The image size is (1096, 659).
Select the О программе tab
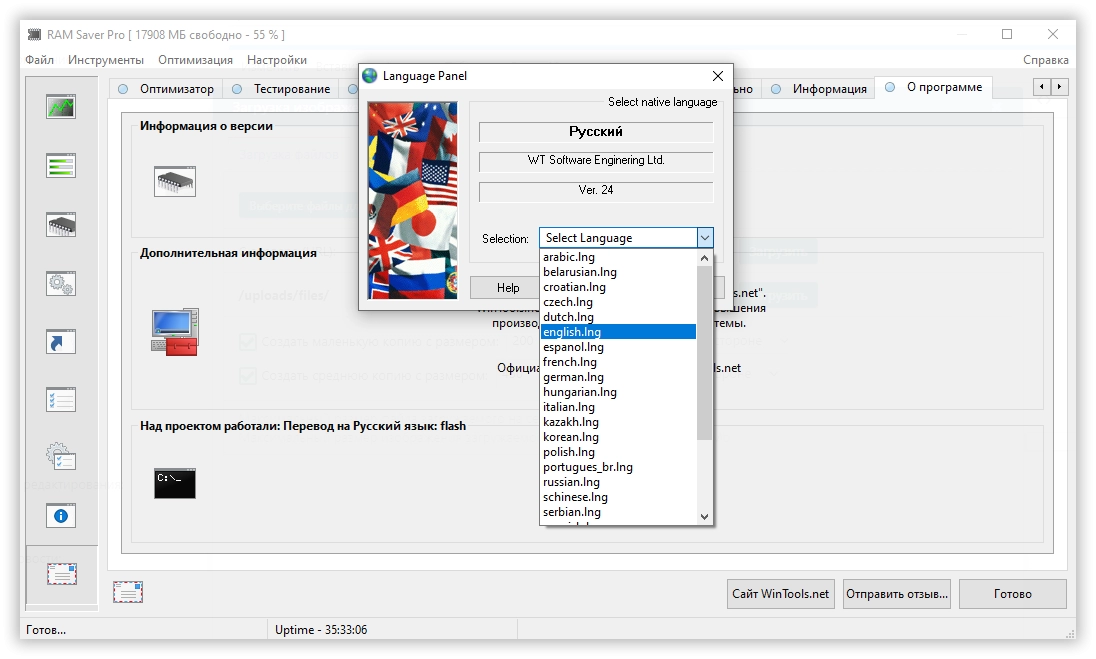click(x=934, y=87)
